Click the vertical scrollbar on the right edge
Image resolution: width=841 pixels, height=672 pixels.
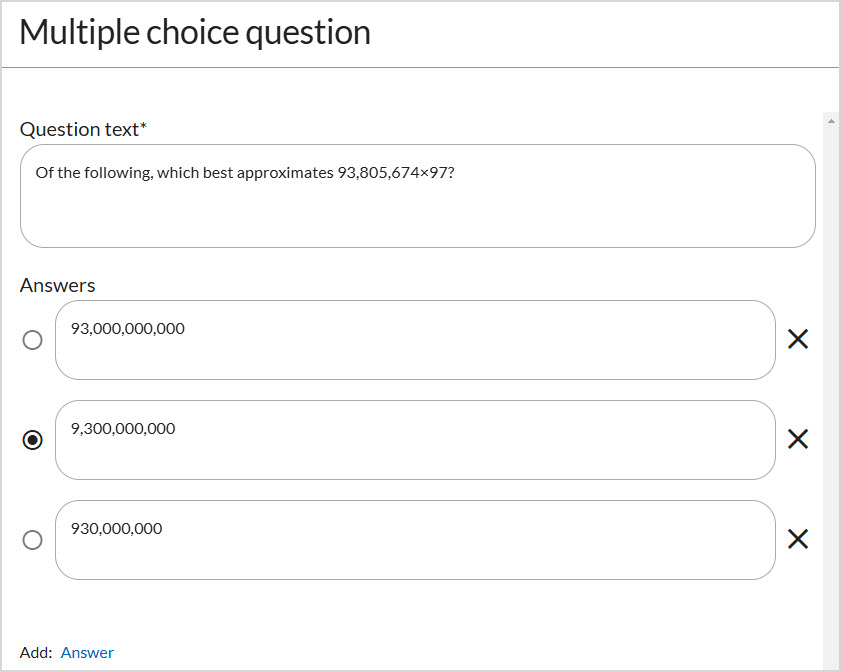point(832,300)
